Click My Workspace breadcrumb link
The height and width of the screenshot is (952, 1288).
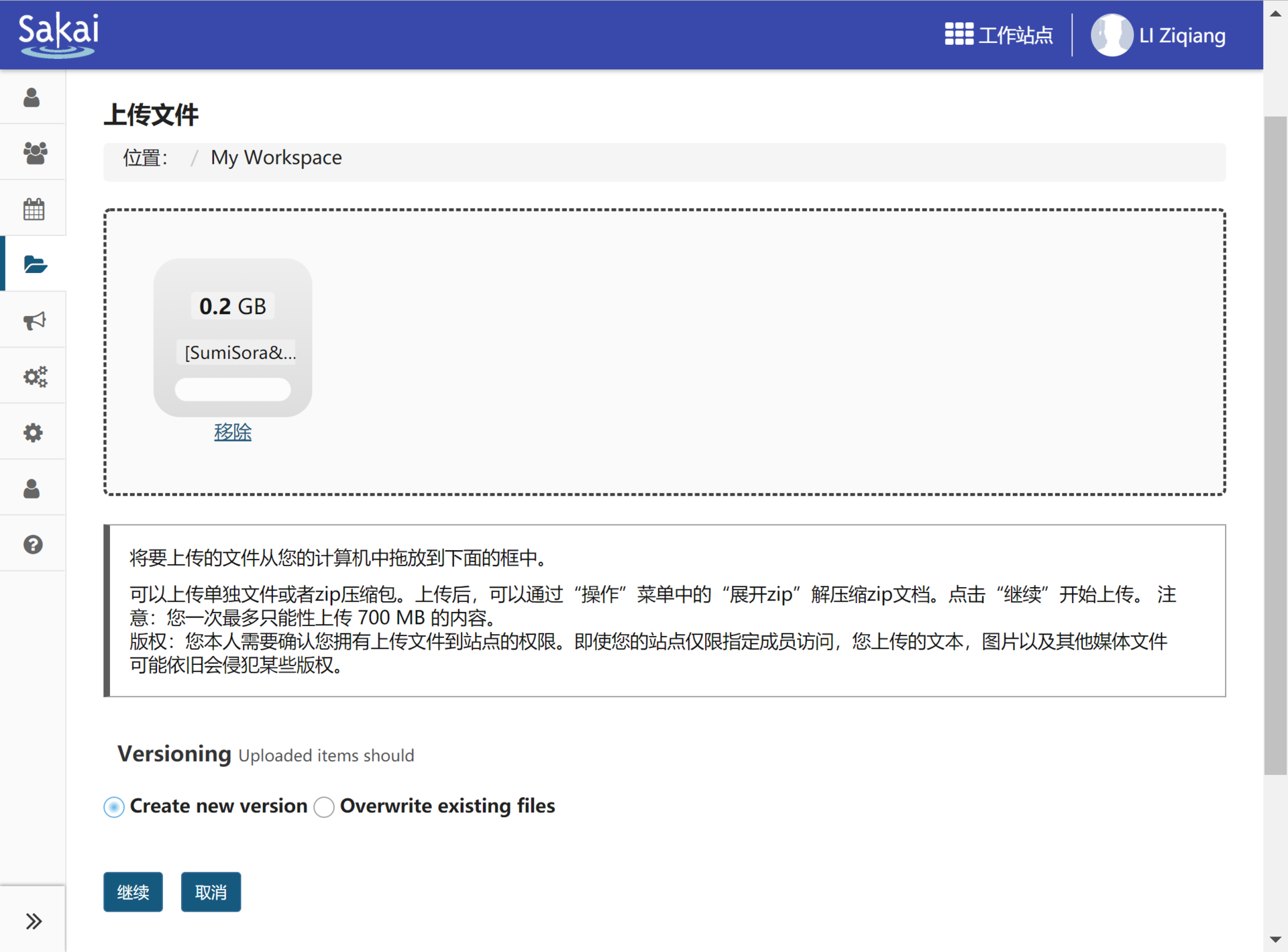pyautogui.click(x=276, y=158)
